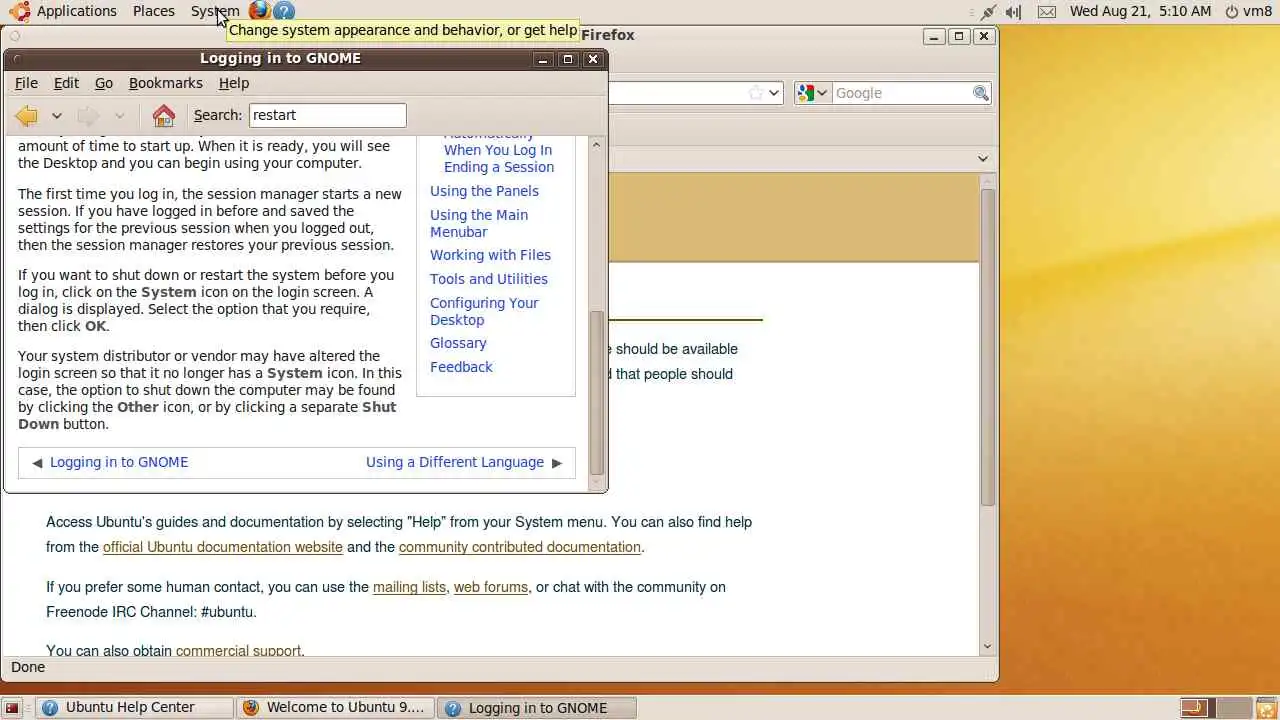Click the help window scrollbar up arrow

click(x=597, y=144)
